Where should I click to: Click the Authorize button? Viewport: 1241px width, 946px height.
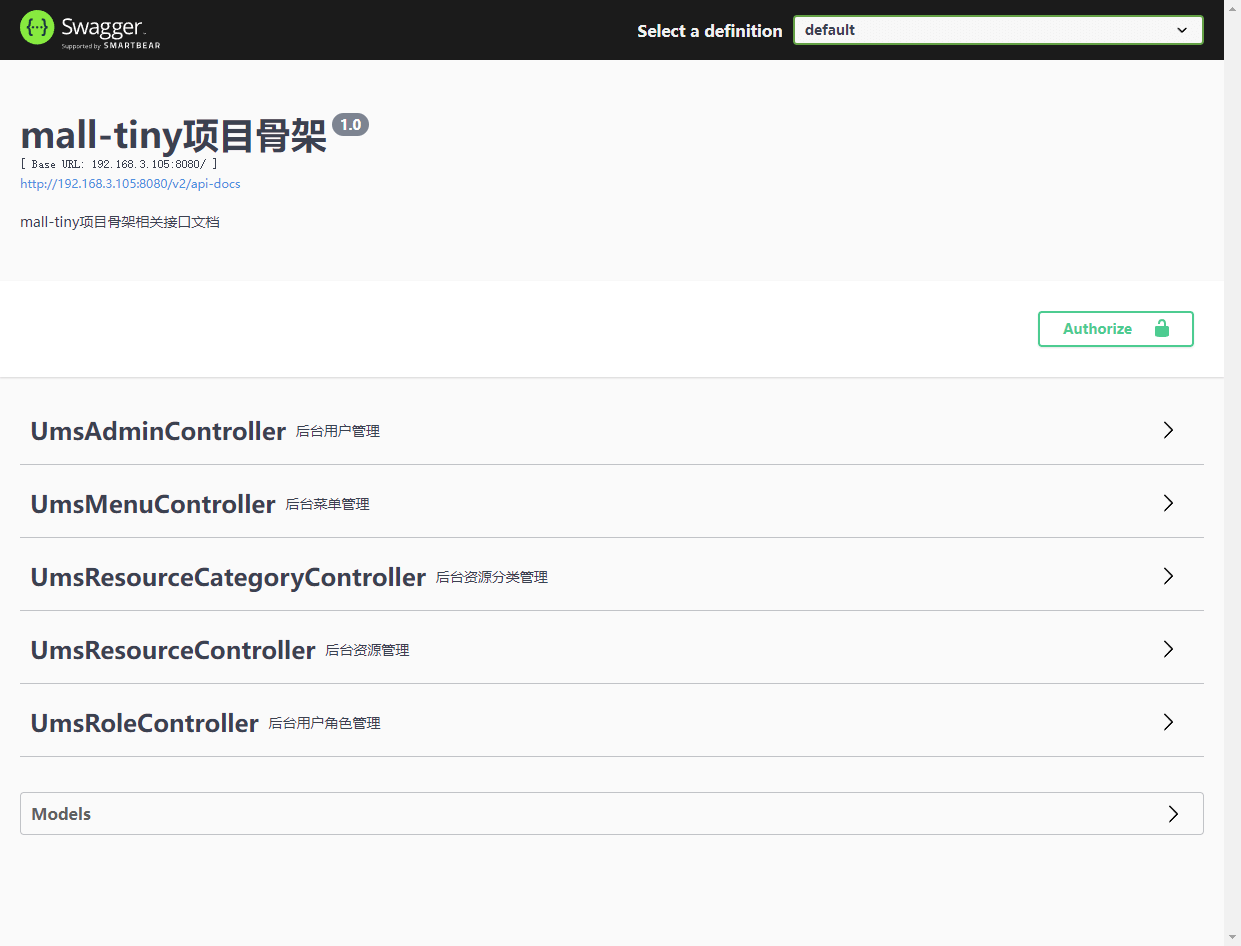pyautogui.click(x=1116, y=329)
